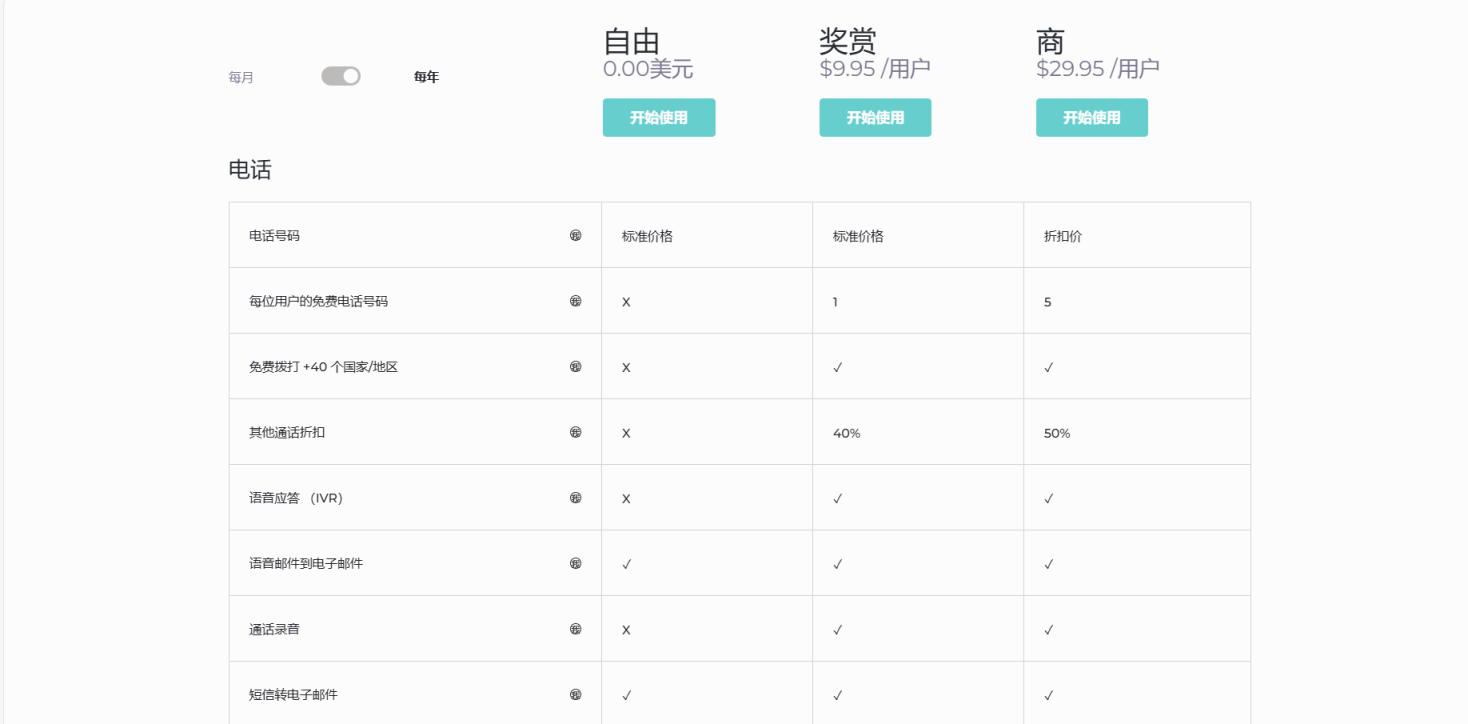Click info icon beside 语音邮件到电子邮件
The image size is (1468, 724).
point(576,563)
